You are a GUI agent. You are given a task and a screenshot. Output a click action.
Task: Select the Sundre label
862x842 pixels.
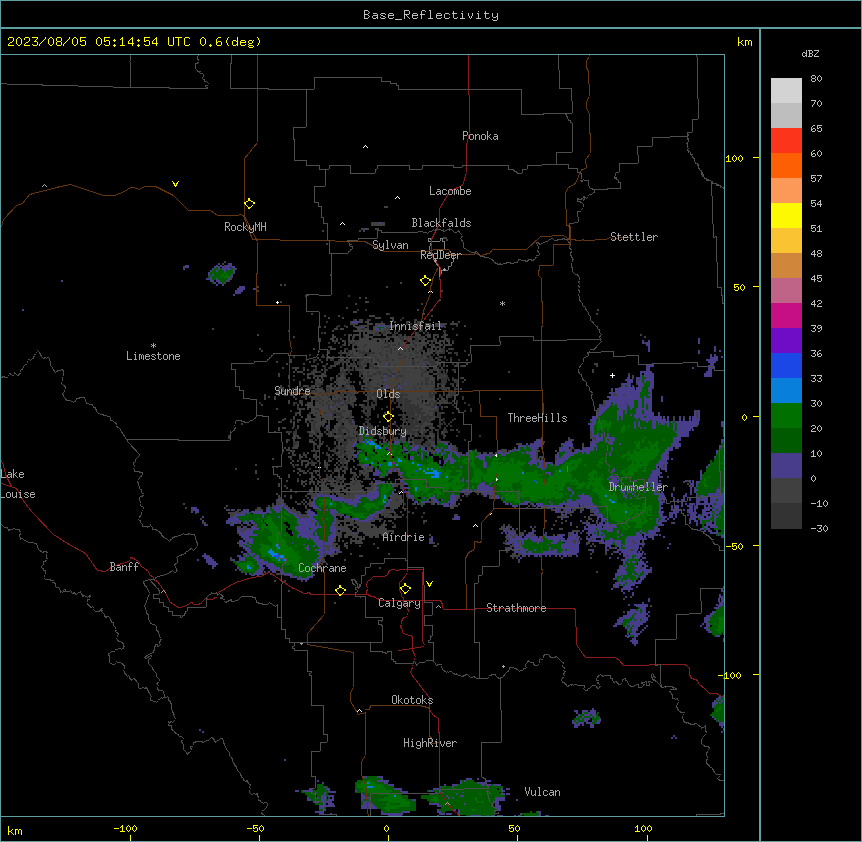pyautogui.click(x=292, y=391)
